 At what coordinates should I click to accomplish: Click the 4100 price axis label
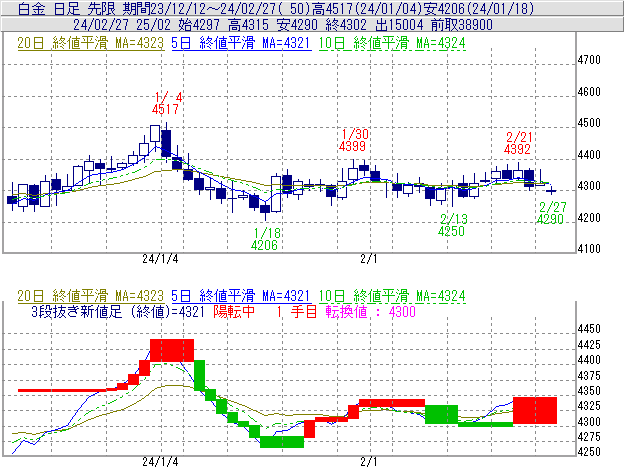pyautogui.click(x=589, y=249)
